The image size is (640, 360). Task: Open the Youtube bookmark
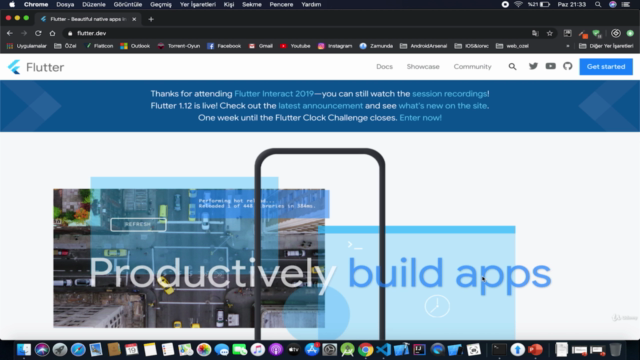[295, 46]
